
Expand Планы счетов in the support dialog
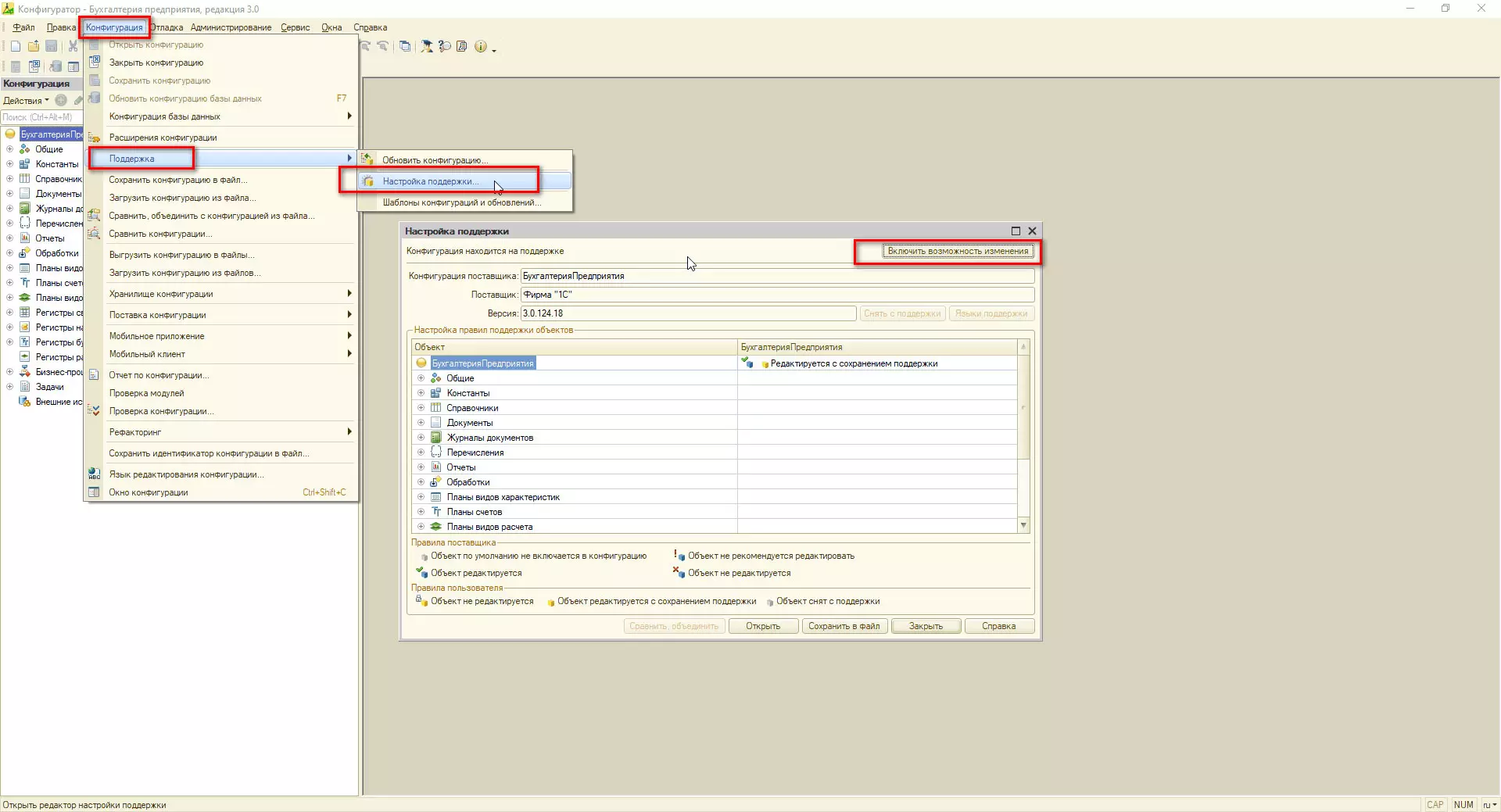tap(421, 512)
